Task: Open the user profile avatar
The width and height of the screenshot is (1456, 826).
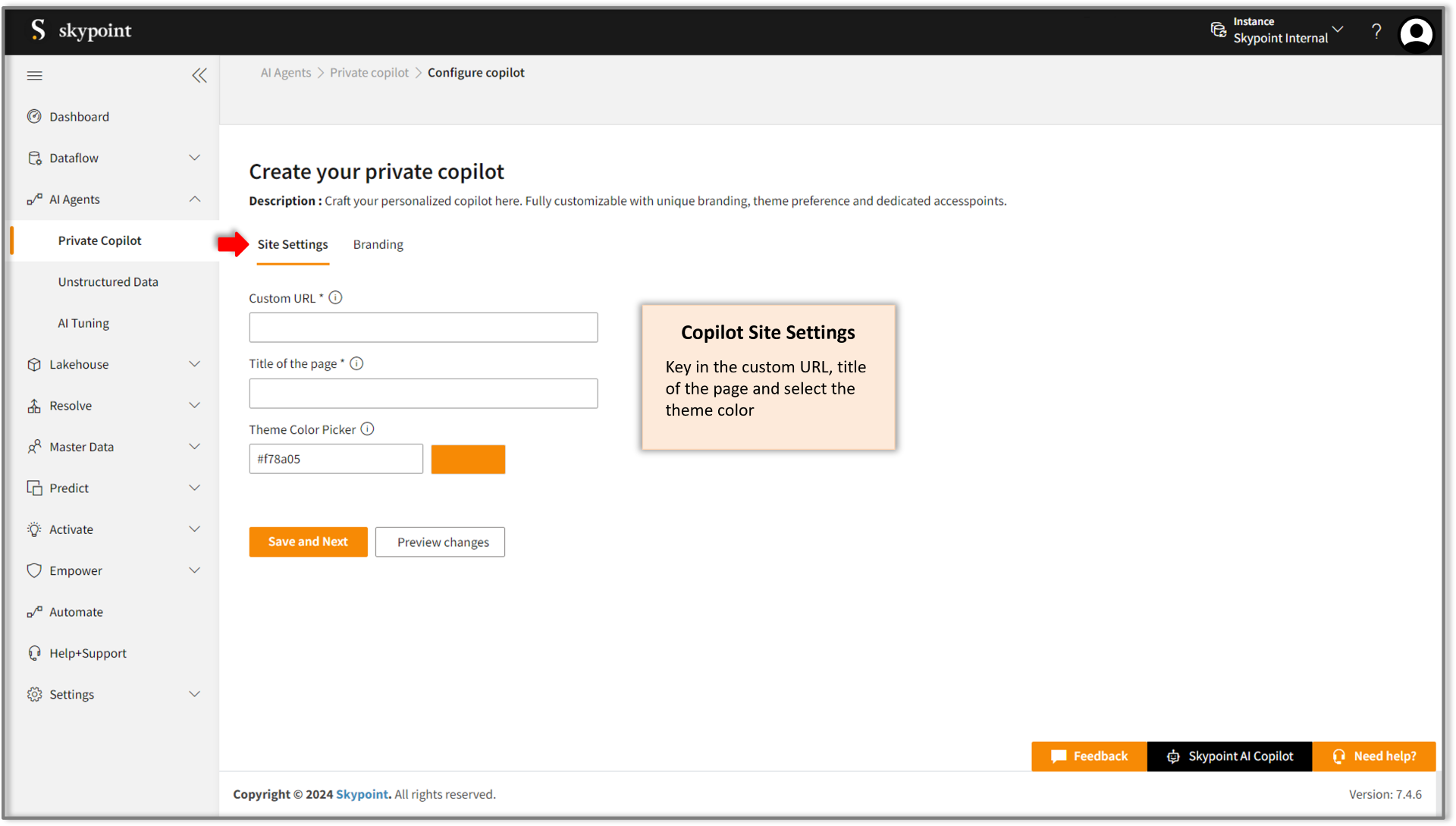Action: [1416, 33]
